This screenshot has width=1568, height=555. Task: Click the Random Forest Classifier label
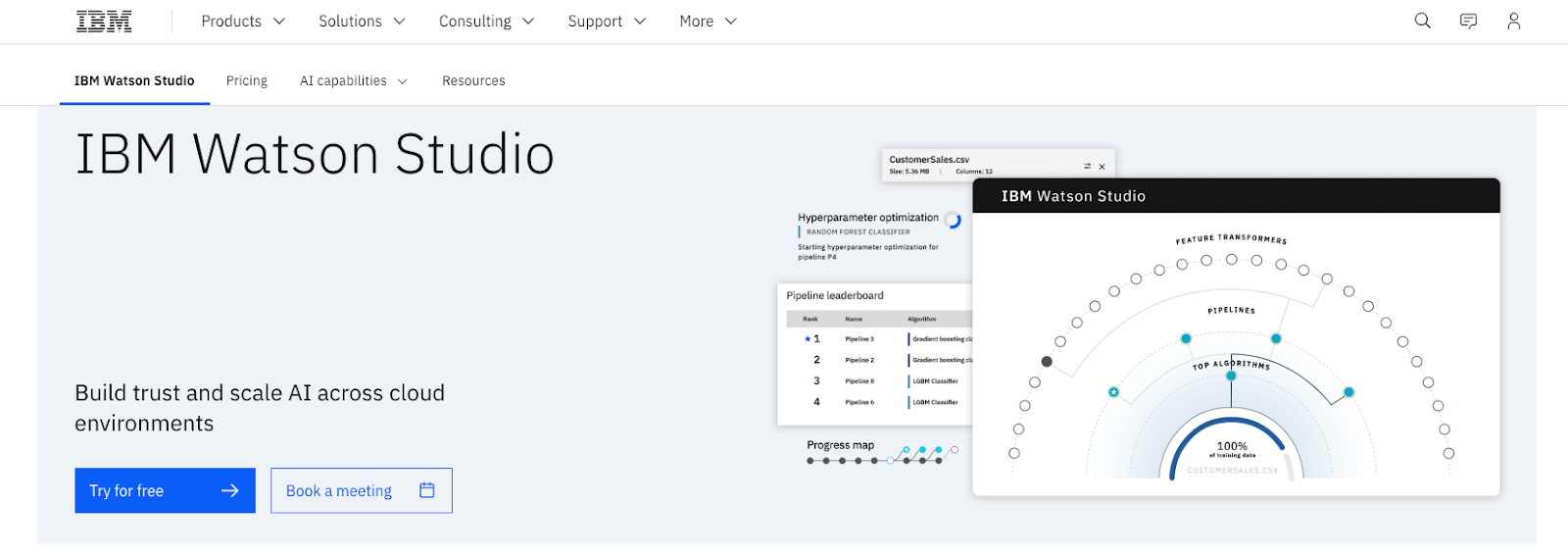858,232
